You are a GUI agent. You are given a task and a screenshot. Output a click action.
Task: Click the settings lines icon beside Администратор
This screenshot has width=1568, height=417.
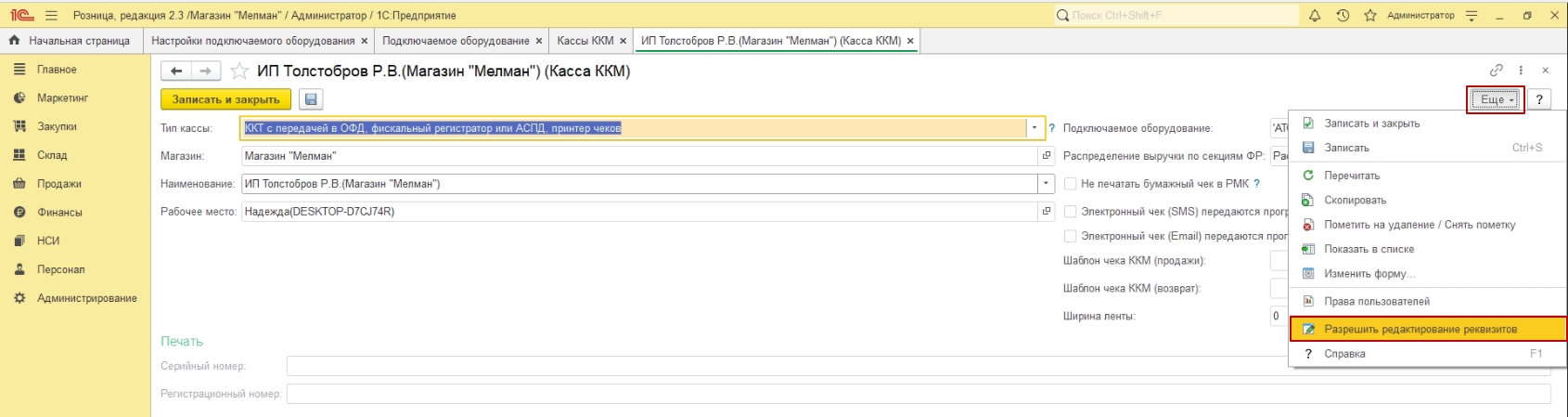coord(1472,15)
